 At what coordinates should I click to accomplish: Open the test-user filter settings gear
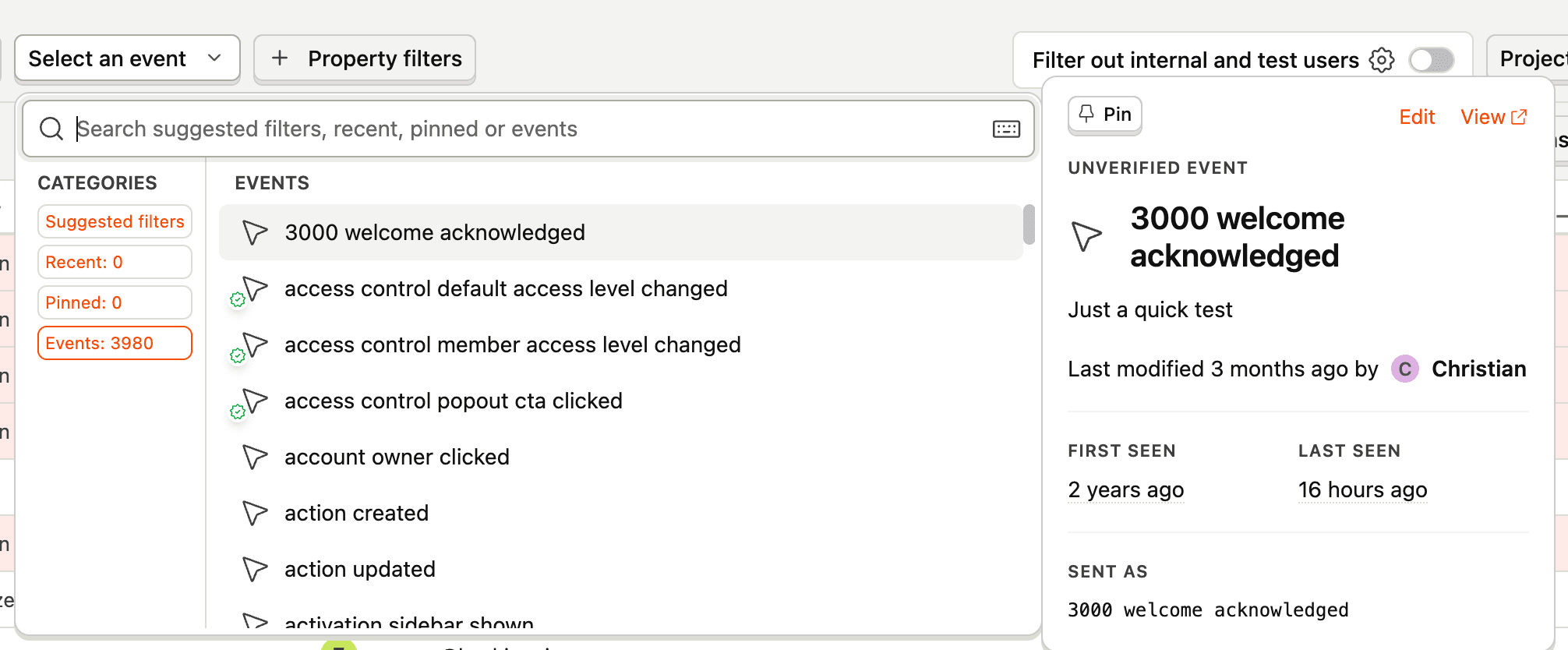(x=1382, y=60)
